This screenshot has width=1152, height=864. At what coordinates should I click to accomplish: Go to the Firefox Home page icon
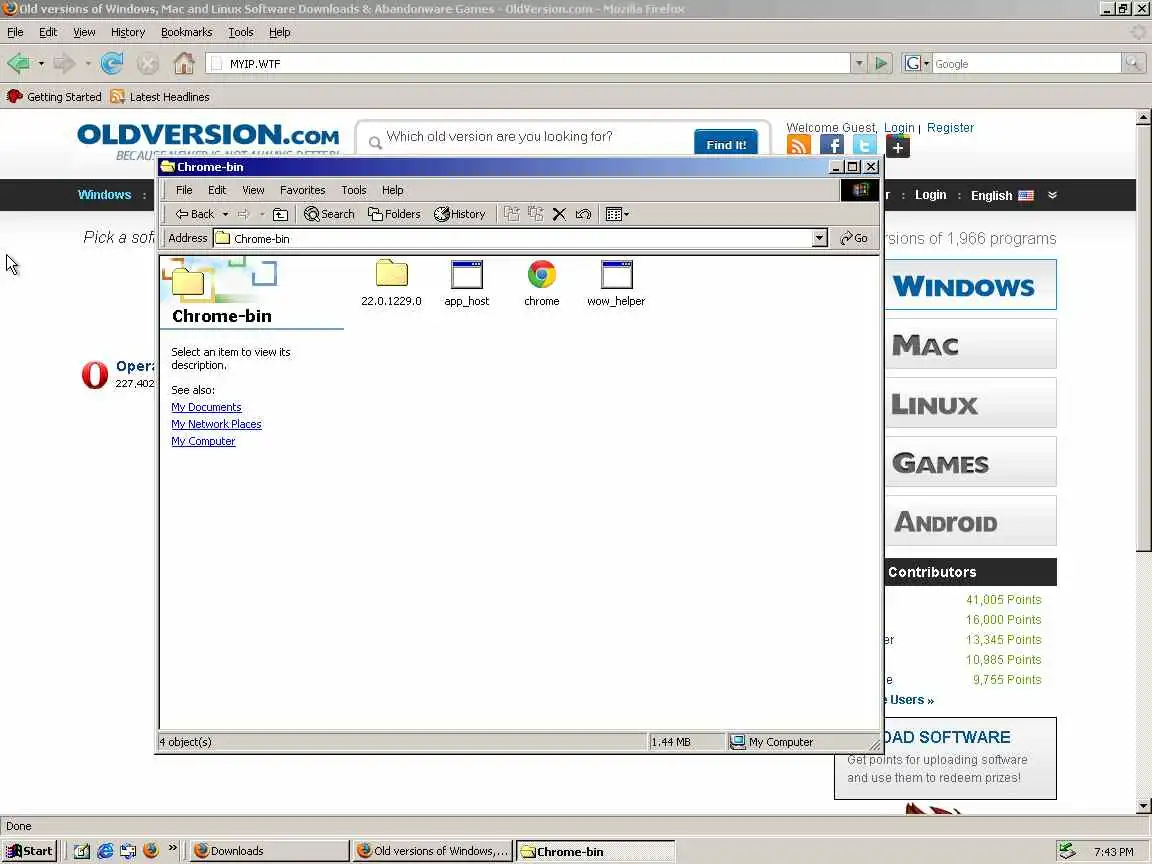coord(184,63)
